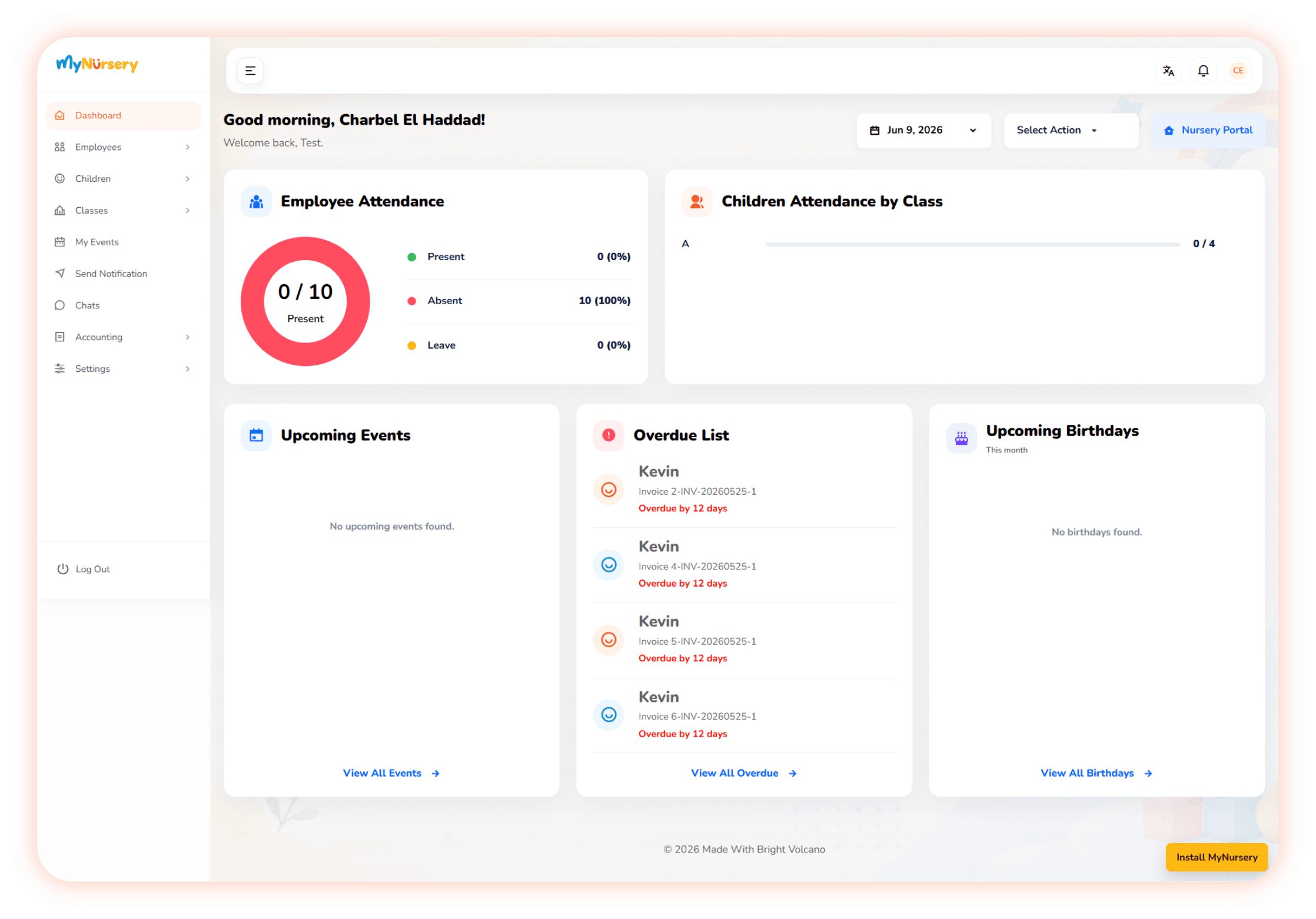
Task: Click the View All Overdue link
Action: click(744, 773)
